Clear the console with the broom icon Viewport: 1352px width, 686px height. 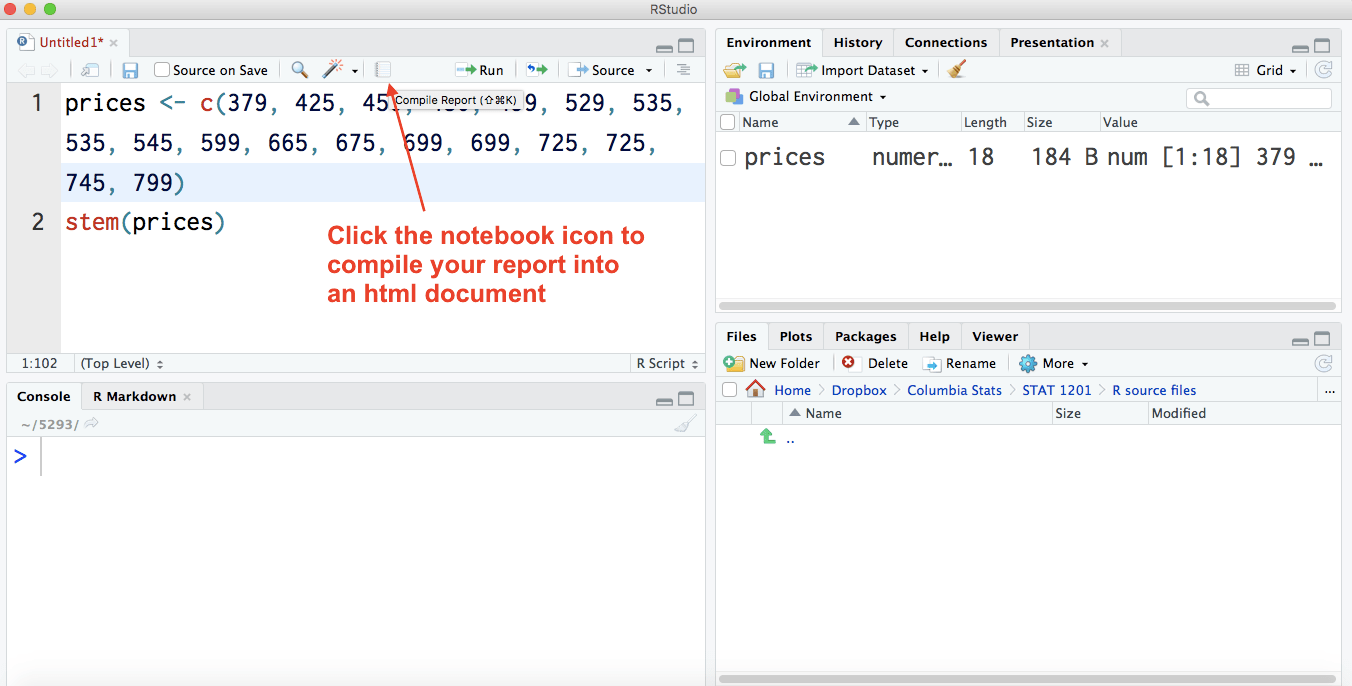(685, 424)
